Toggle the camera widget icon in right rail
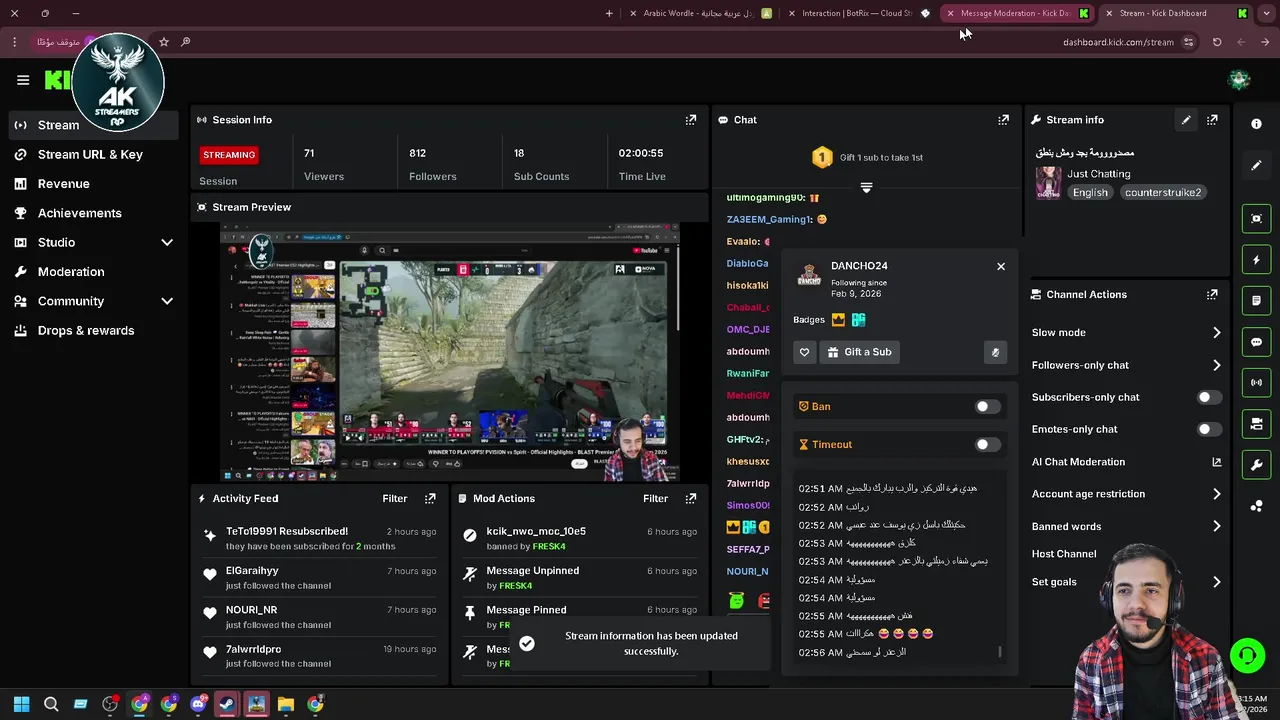The height and width of the screenshot is (720, 1280). 1256,424
